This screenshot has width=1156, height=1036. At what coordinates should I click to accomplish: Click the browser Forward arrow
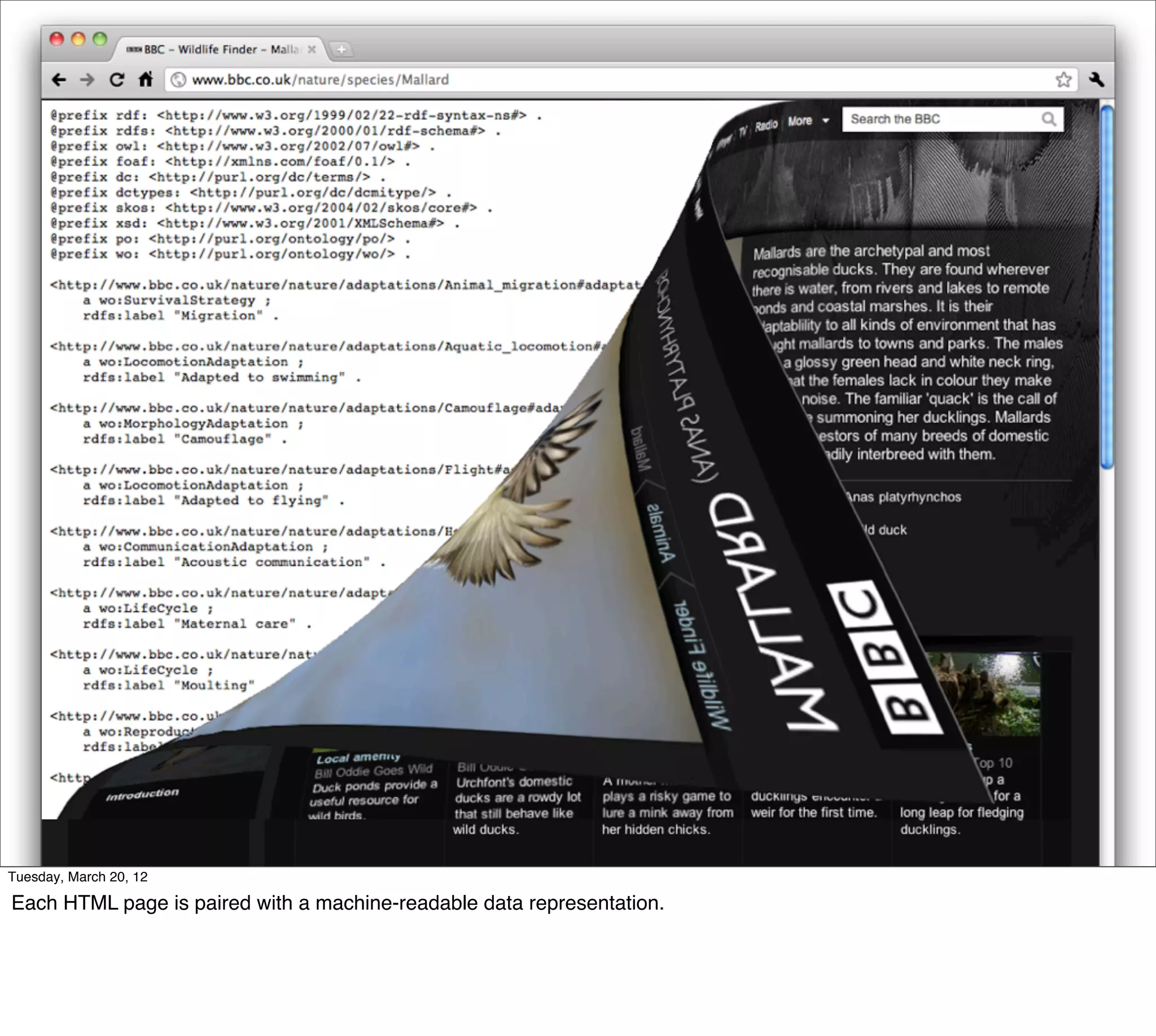click(x=87, y=80)
